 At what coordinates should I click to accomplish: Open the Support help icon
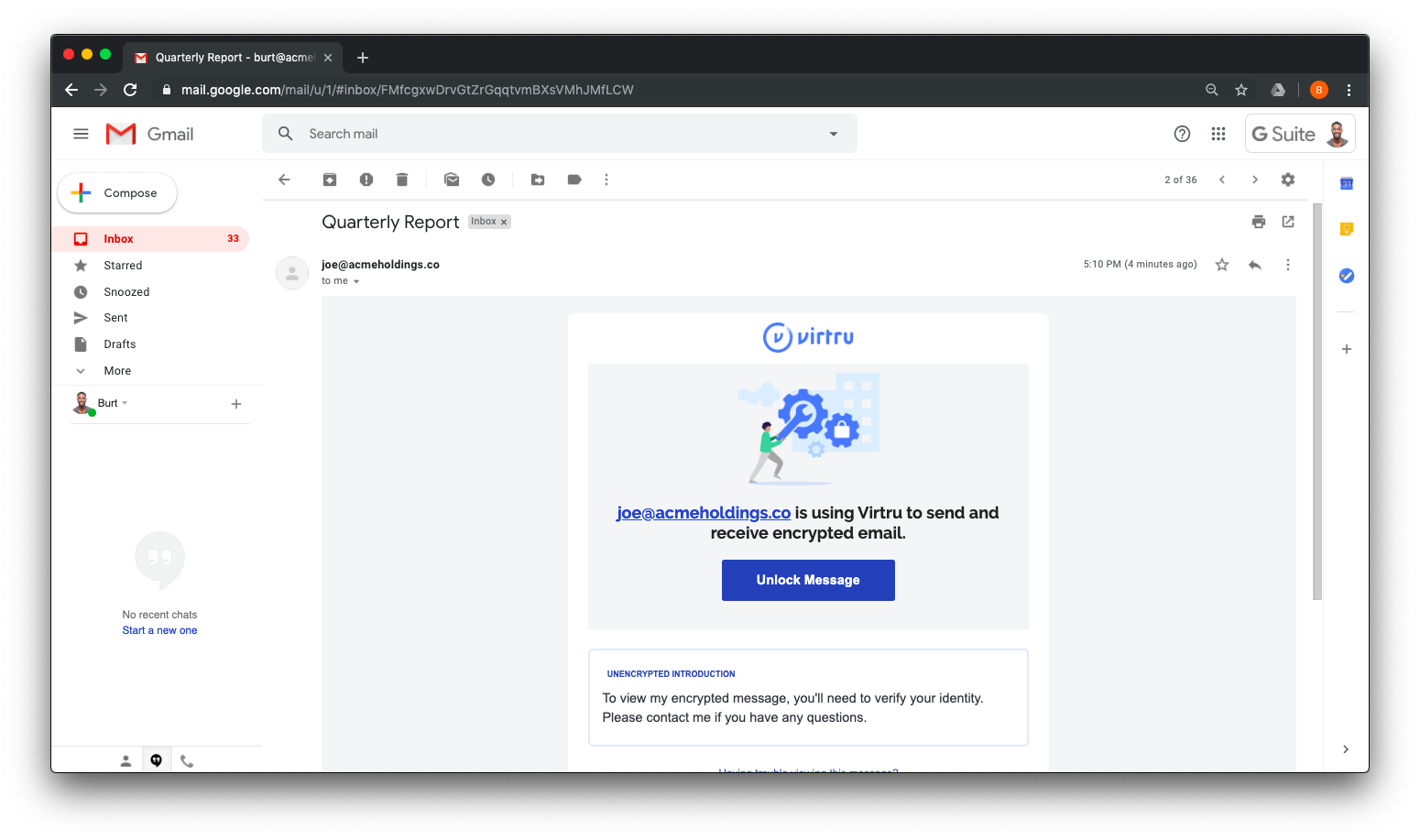[1182, 134]
